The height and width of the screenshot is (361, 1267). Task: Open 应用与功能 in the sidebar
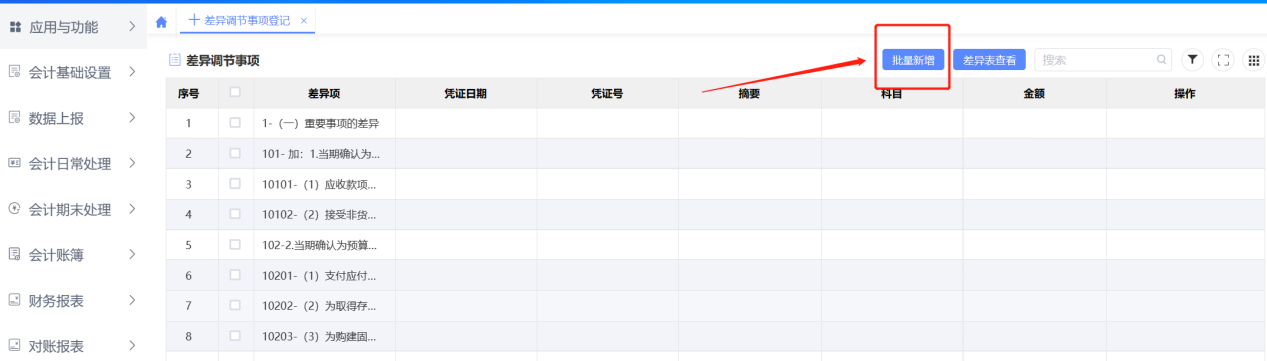coord(64,27)
